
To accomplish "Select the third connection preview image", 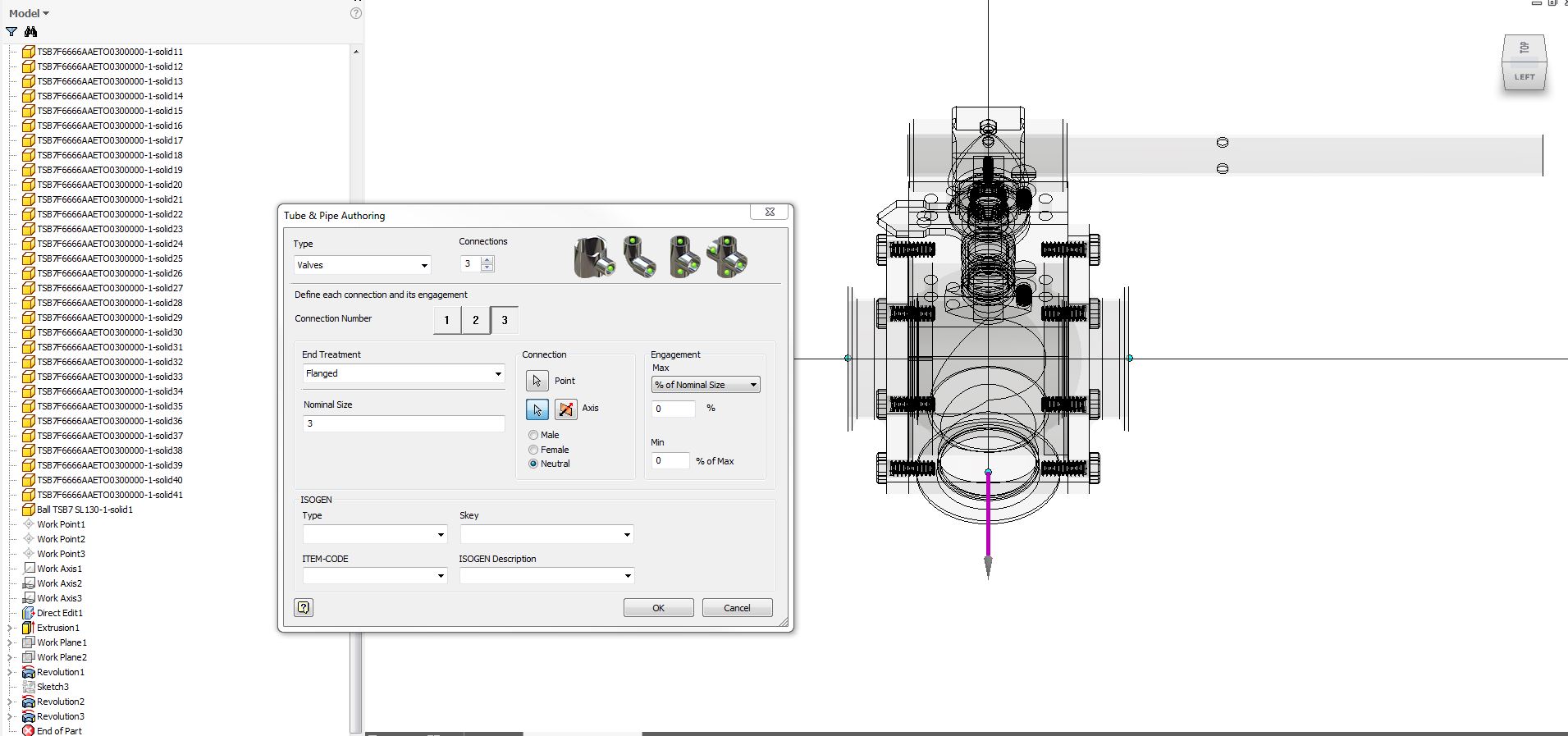I will tap(684, 257).
